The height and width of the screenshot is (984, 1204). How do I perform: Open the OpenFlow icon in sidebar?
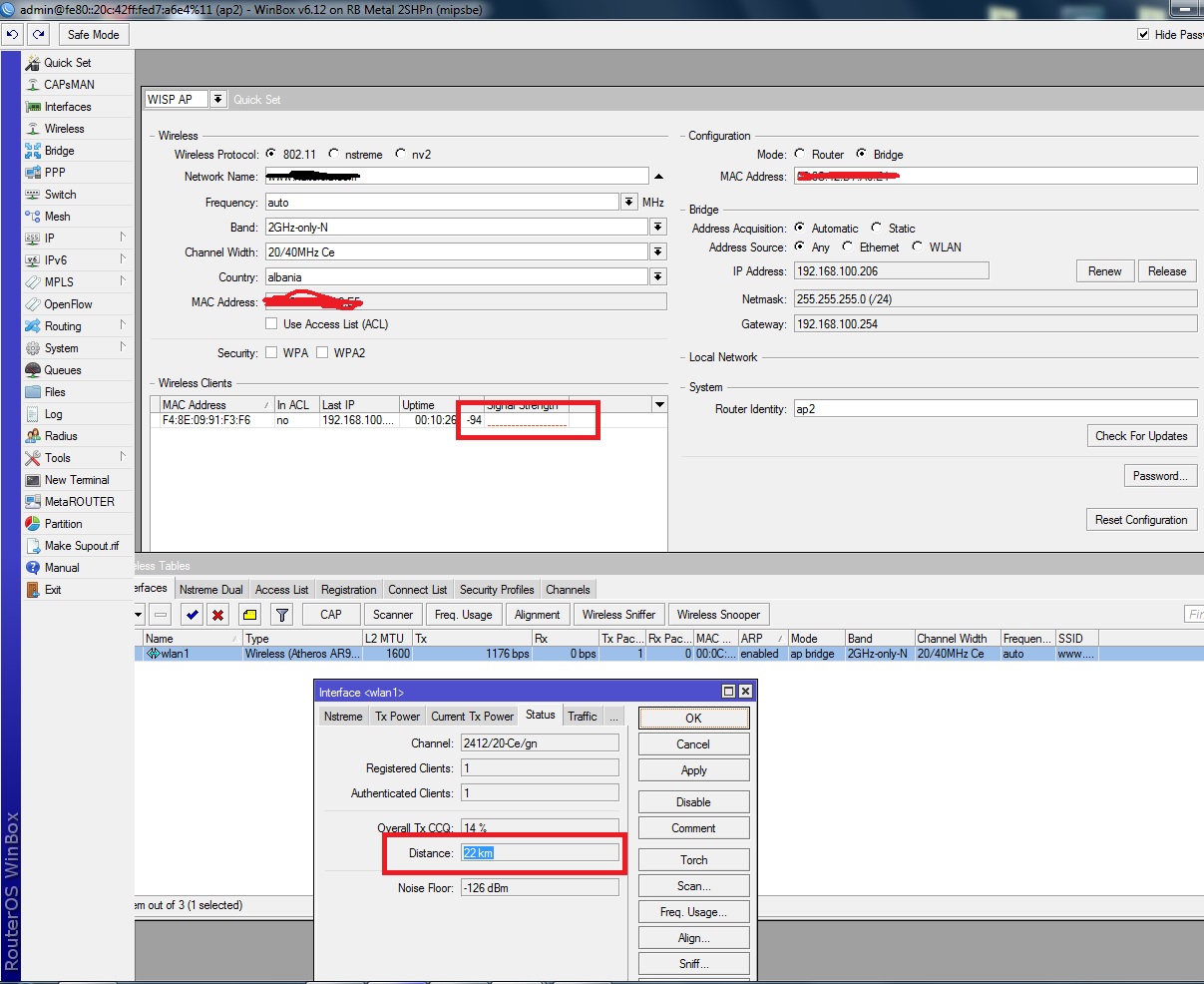[33, 304]
